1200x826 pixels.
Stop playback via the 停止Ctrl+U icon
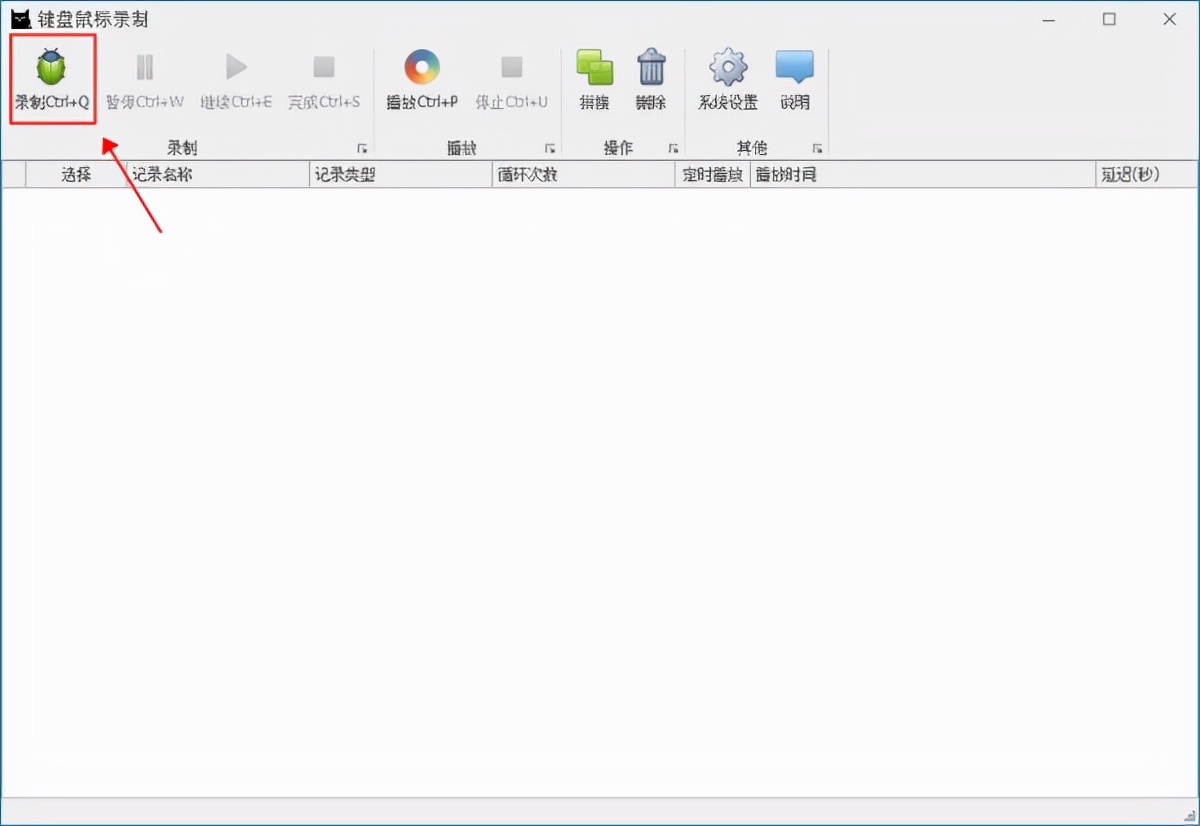coord(512,67)
